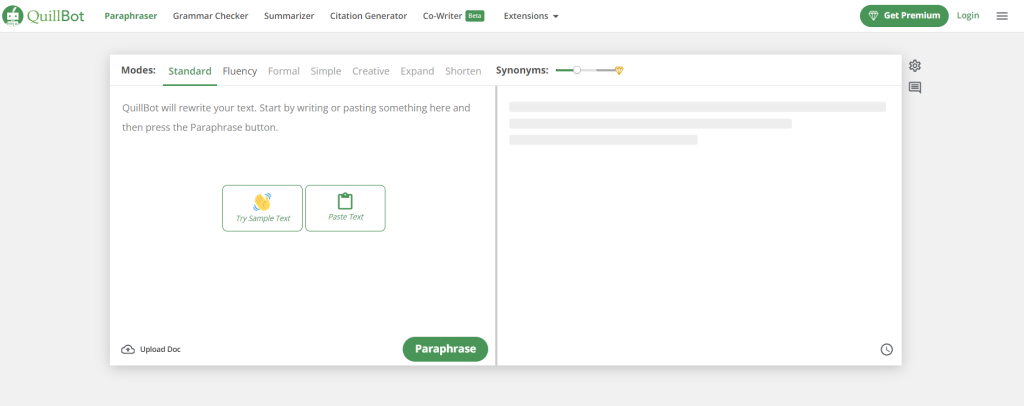Click the Upload Doc cloud icon

click(128, 349)
